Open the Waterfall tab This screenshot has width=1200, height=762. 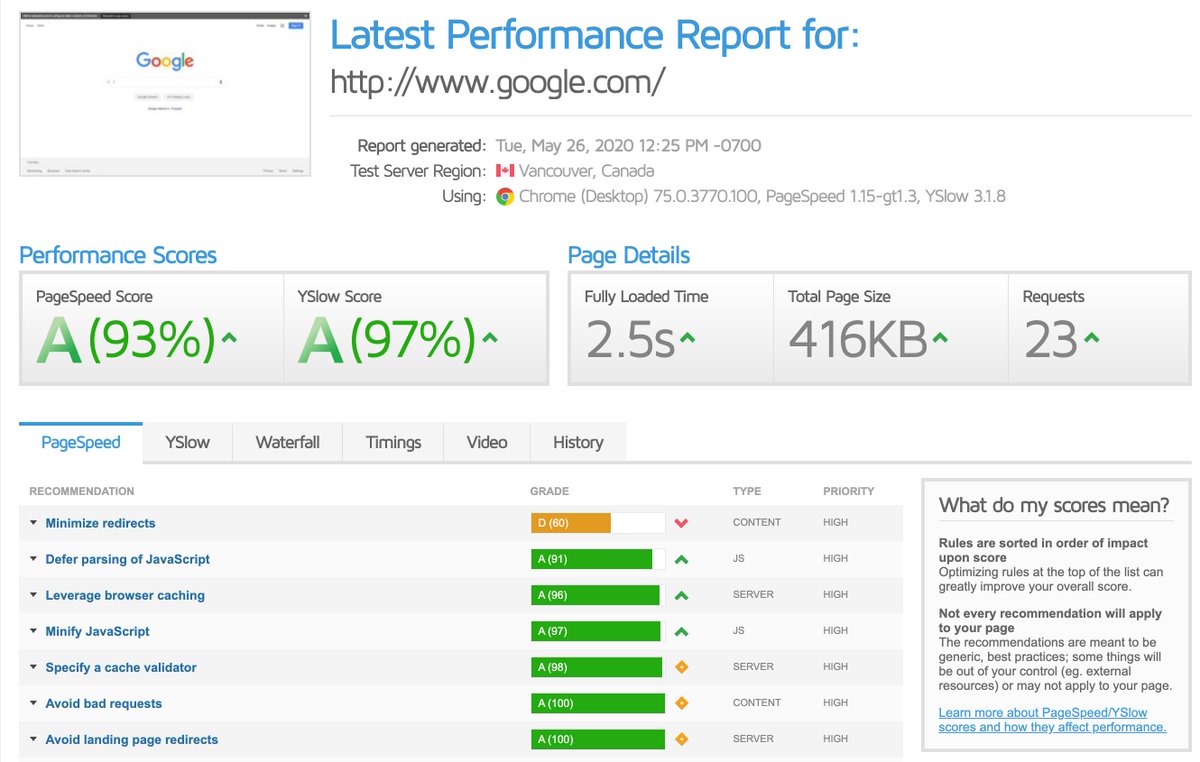pyautogui.click(x=288, y=442)
